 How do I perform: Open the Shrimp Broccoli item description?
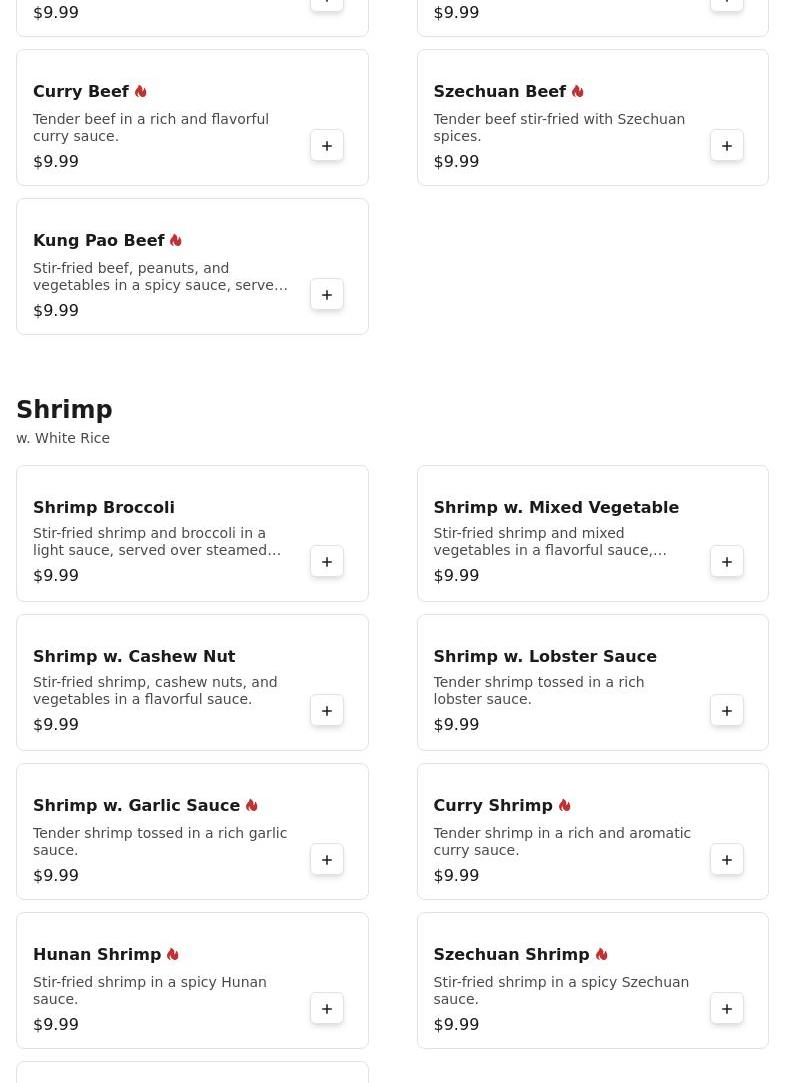tap(157, 542)
